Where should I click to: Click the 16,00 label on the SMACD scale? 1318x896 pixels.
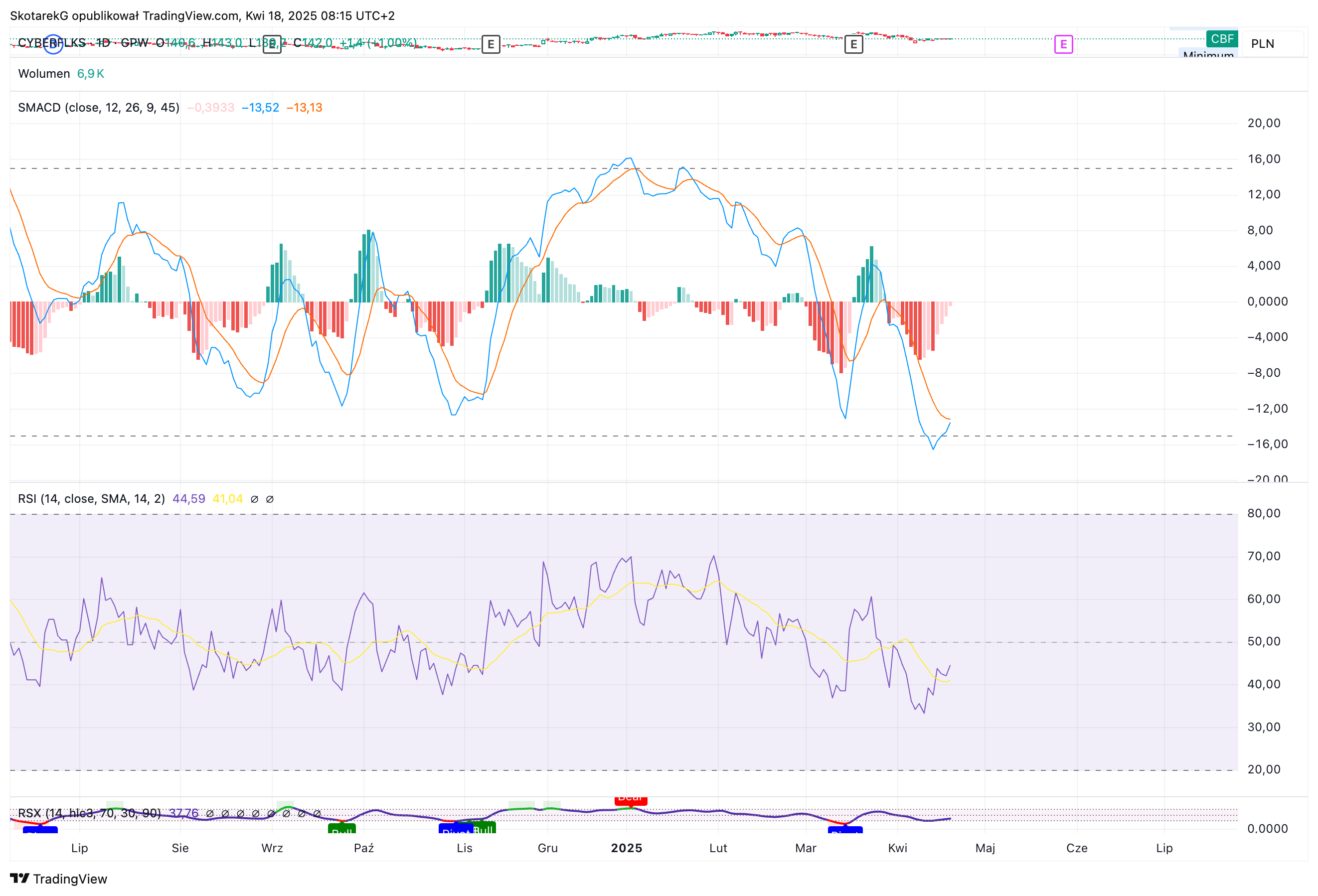tap(1264, 159)
